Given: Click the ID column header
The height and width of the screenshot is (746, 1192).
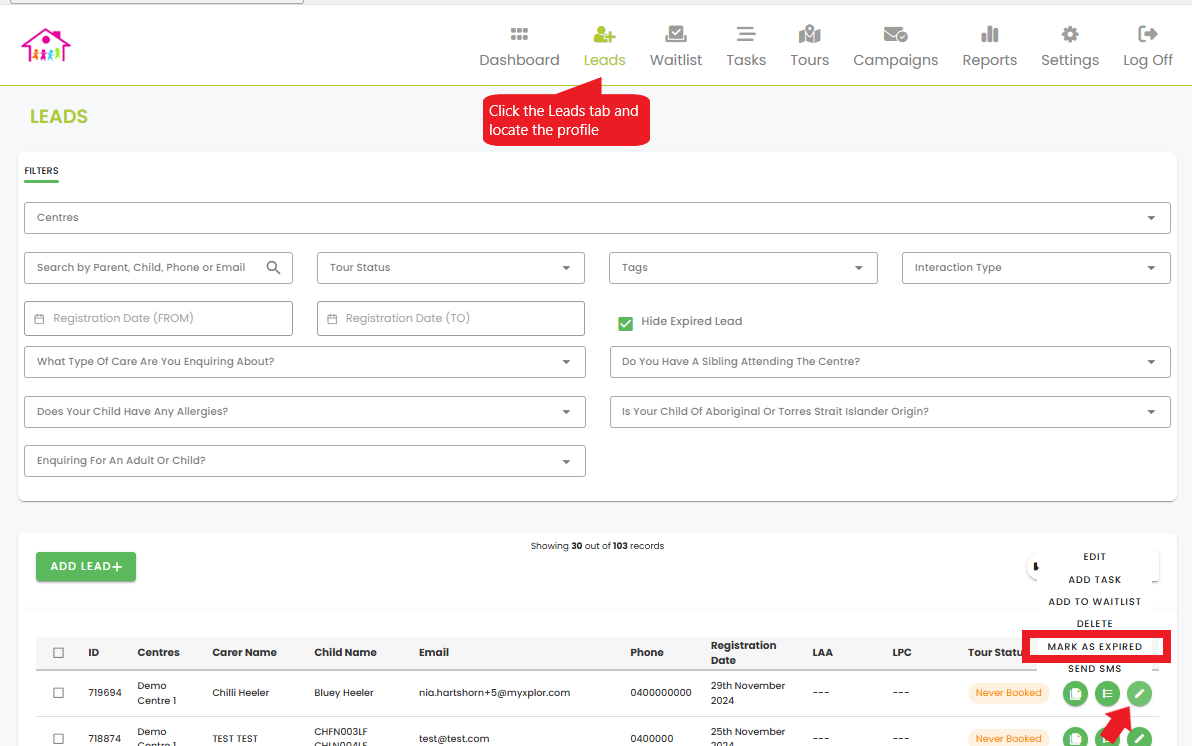Looking at the screenshot, I should (94, 652).
